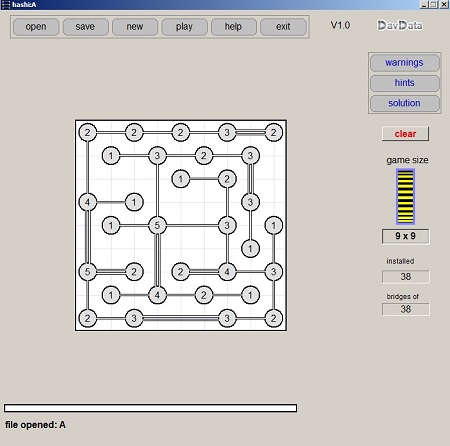Open a puzzle file with the open button
Image resolution: width=450 pixels, height=446 pixels.
[x=36, y=27]
